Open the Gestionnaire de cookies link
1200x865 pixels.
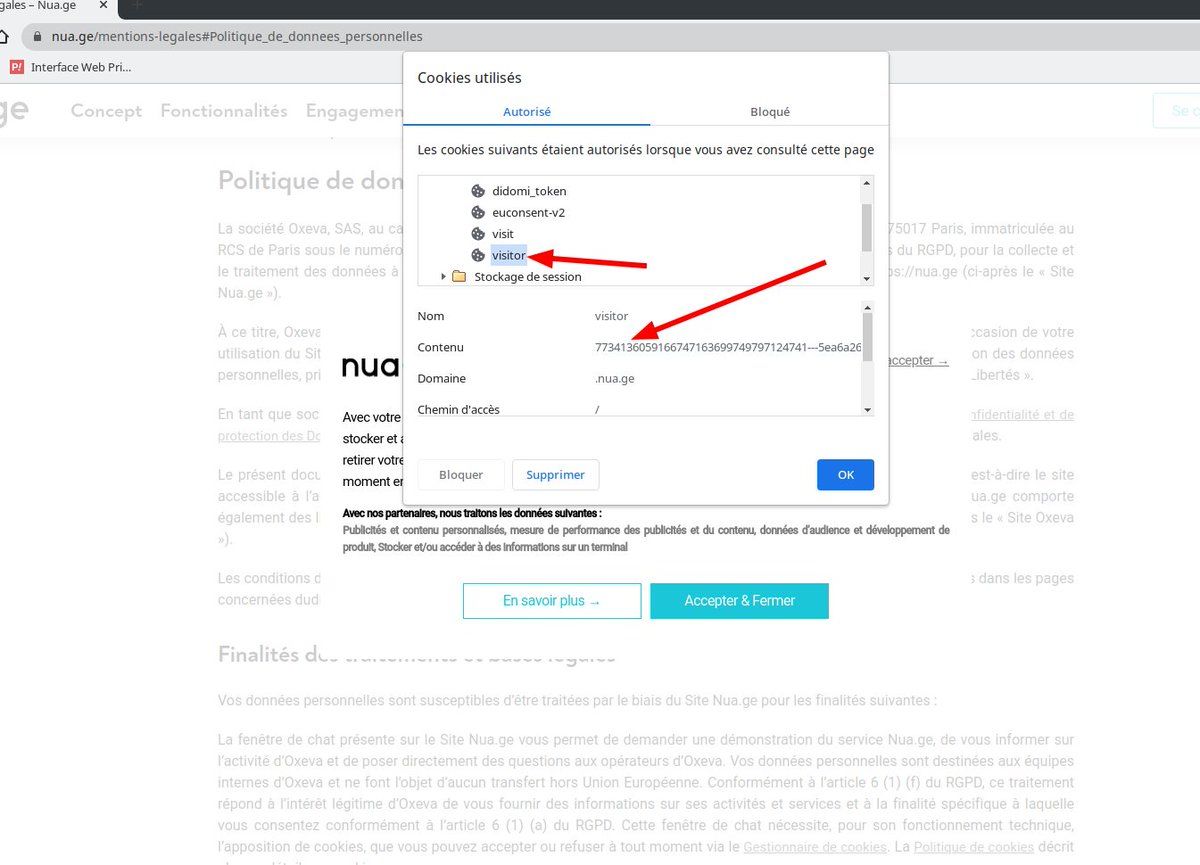click(815, 847)
